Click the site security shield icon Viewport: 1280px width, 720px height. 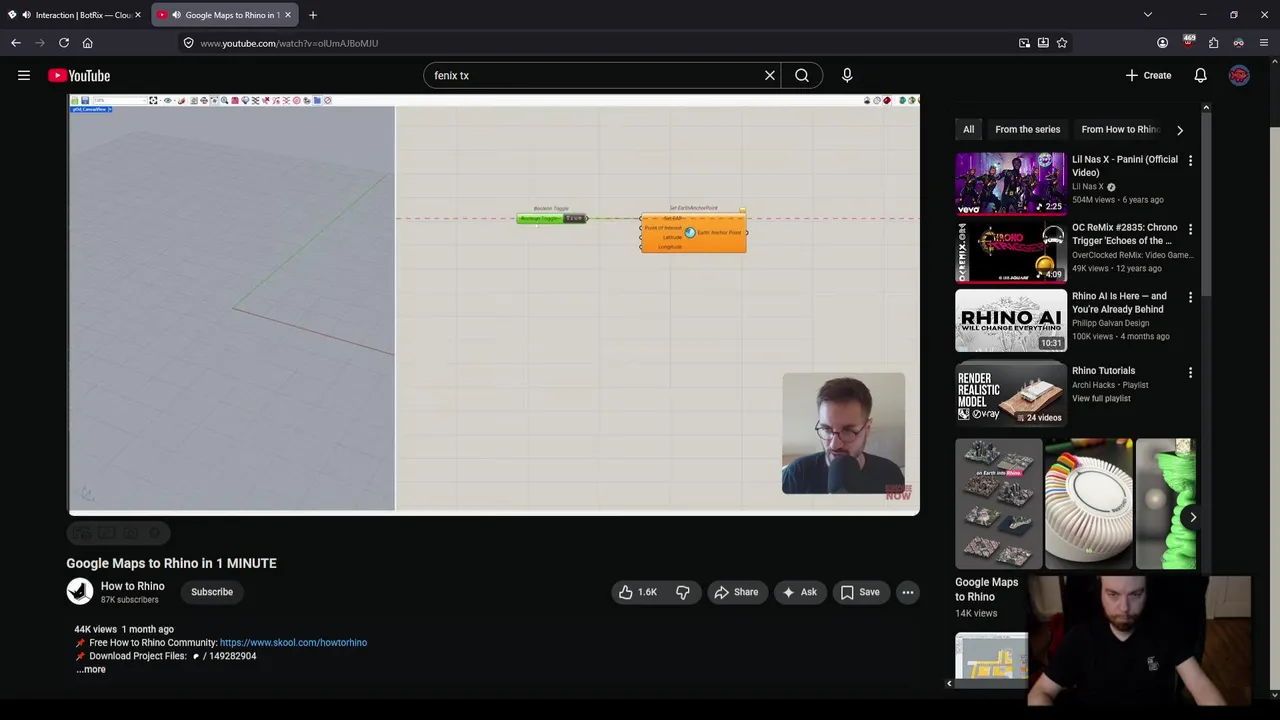coord(188,43)
